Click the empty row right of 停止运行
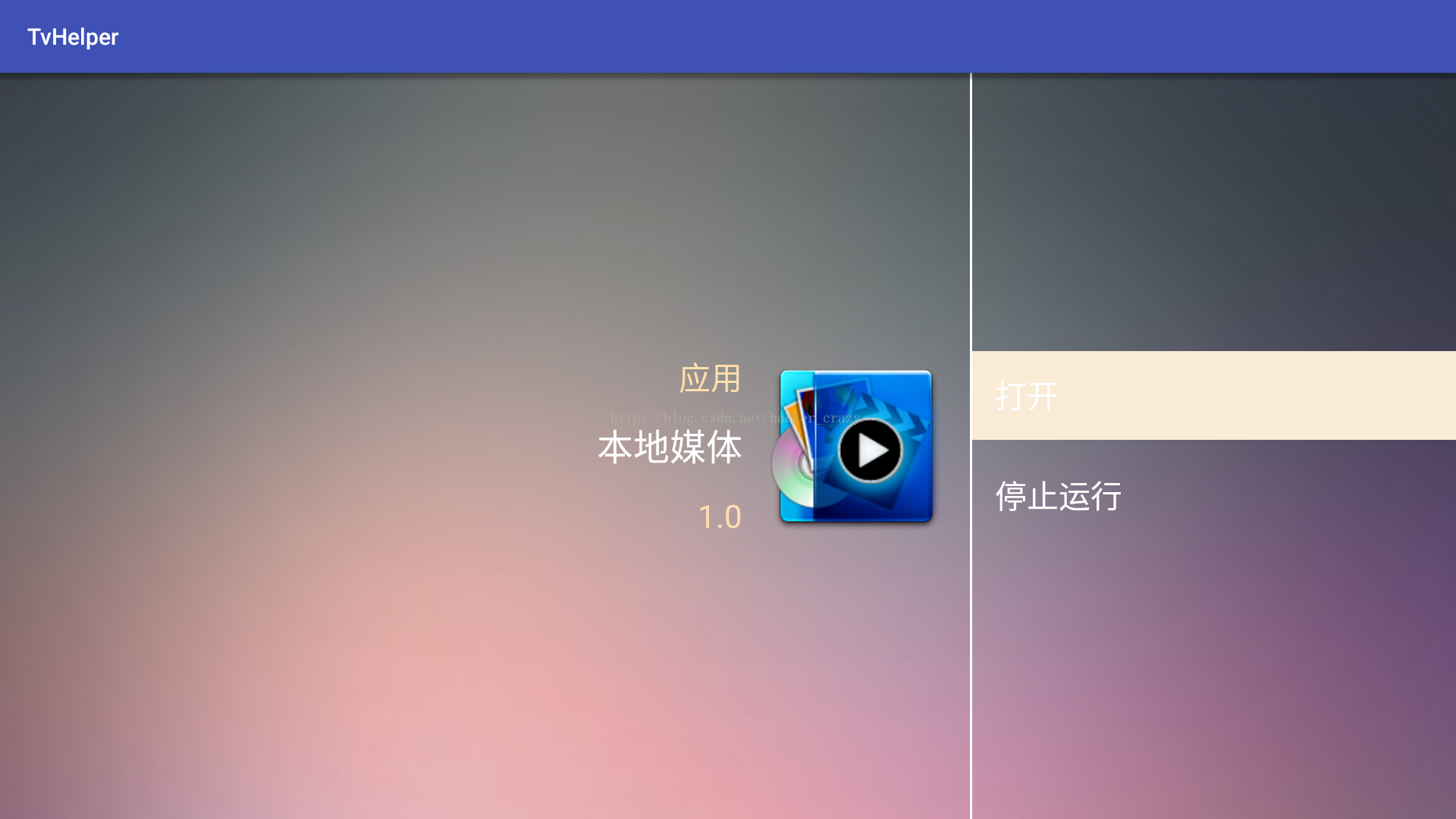Viewport: 1456px width, 819px height. (x=1289, y=496)
